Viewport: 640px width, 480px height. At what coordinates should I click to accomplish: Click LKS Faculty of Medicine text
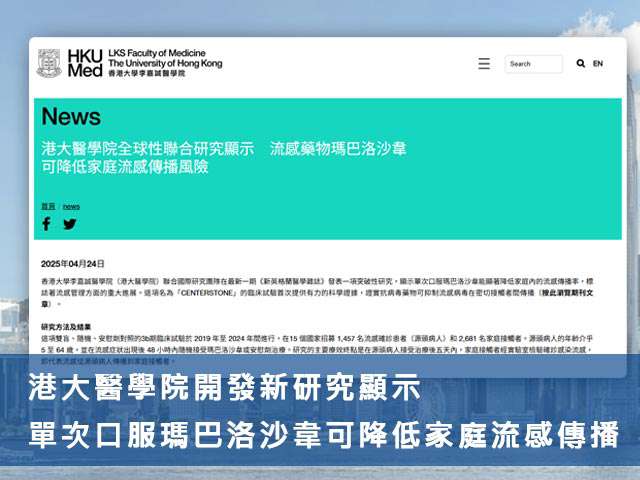157,53
